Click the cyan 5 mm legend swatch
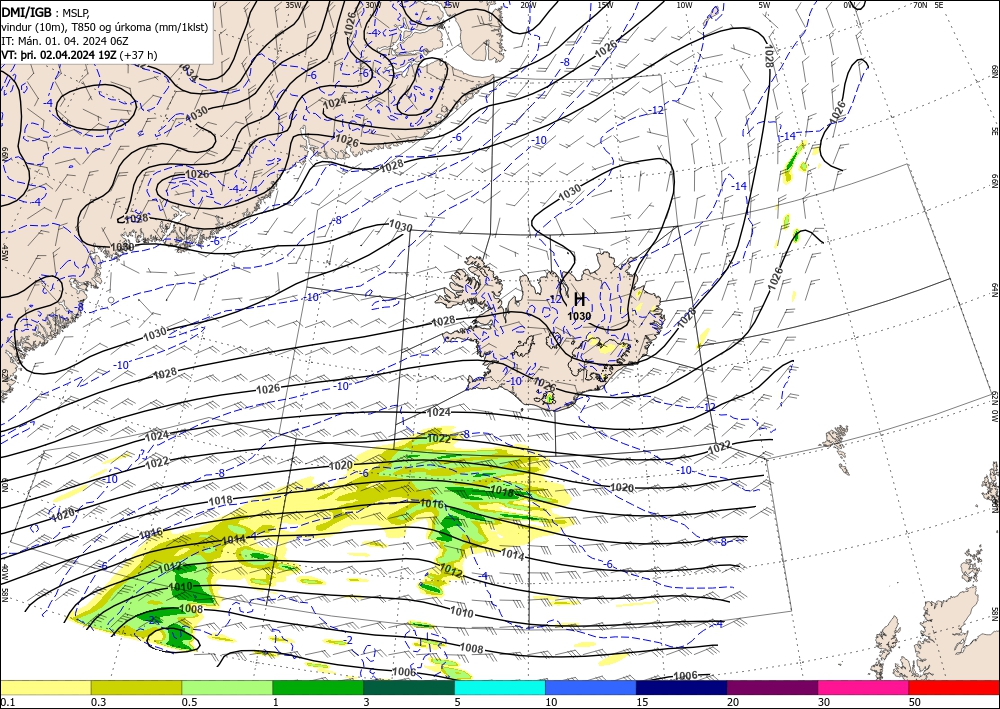This screenshot has height=709, width=1000. click(x=500, y=688)
